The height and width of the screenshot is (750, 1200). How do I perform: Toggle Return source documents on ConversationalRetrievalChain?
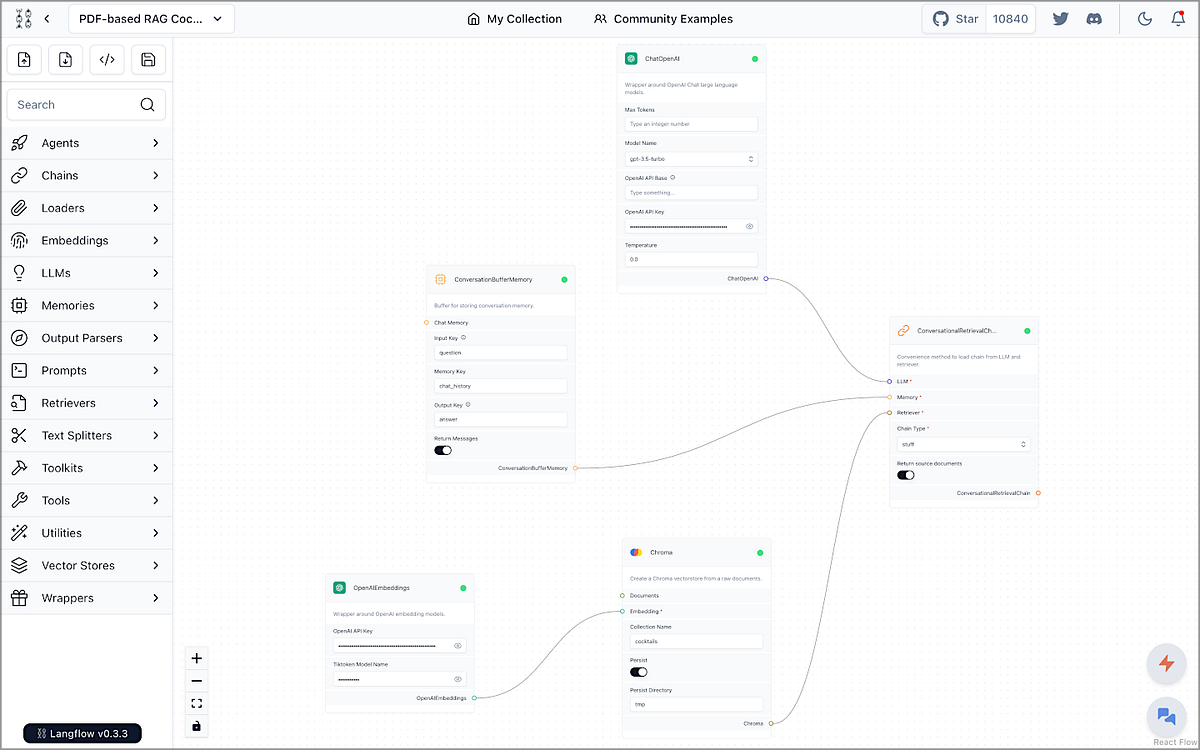tap(905, 475)
